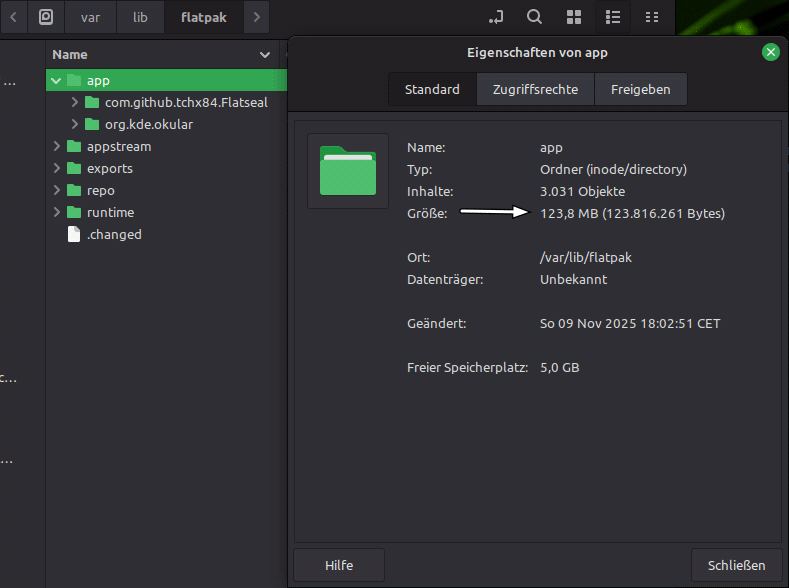Viewport: 789px width, 588px height.
Task: Click the location value /var/lib/flatpak
Action: [586, 258]
